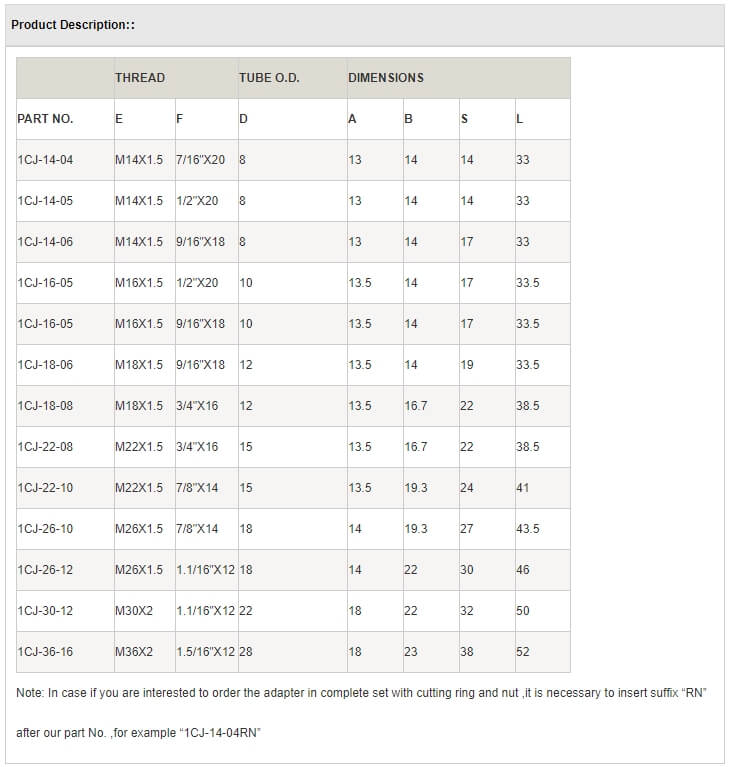Select the DIMENSIONS header cell
Screen dimensions: 730x767
[386, 78]
